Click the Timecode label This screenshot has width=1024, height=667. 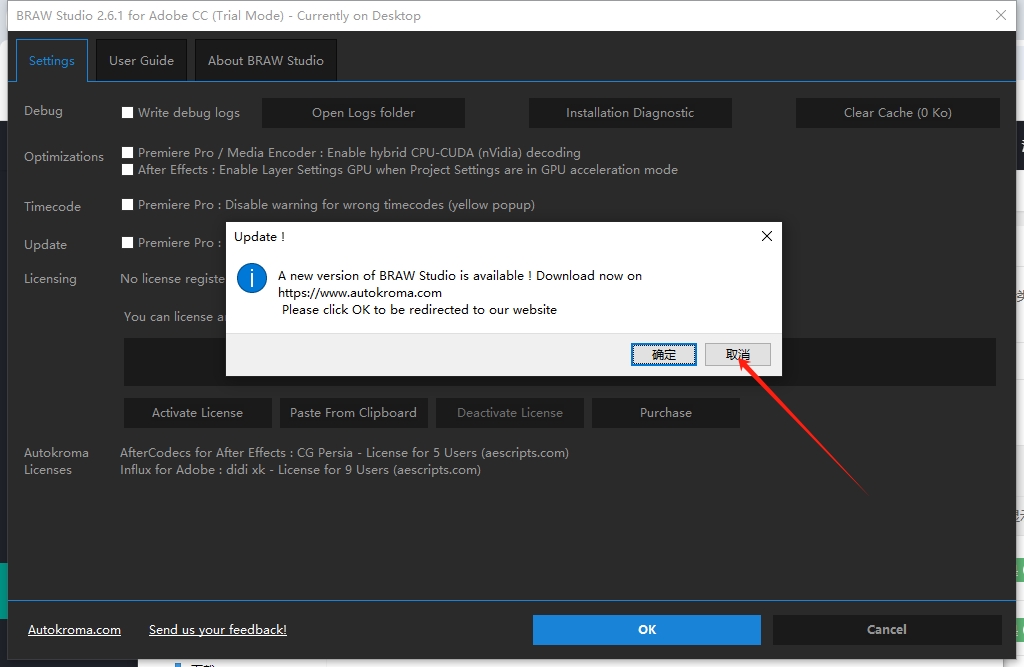point(52,206)
